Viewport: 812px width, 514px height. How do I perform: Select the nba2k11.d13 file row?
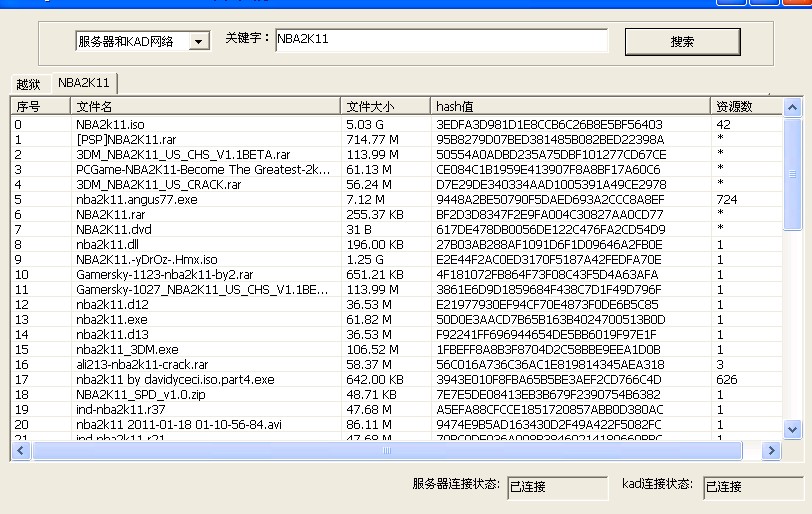click(397, 334)
